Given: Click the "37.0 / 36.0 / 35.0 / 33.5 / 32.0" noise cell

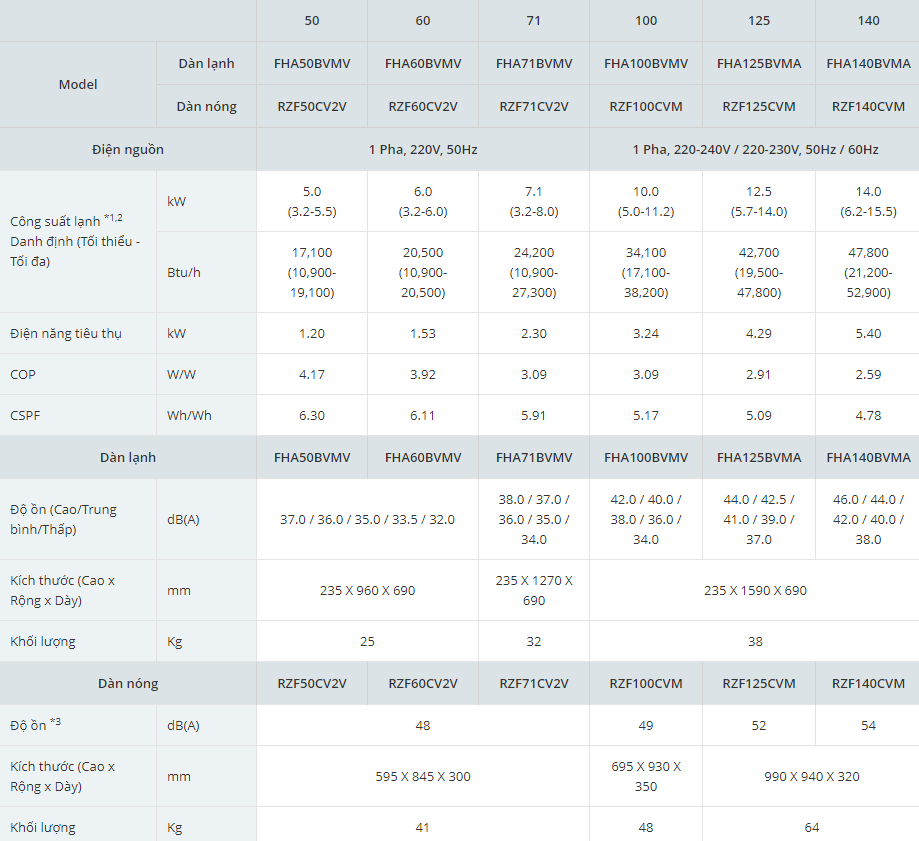Looking at the screenshot, I should coord(367,519).
